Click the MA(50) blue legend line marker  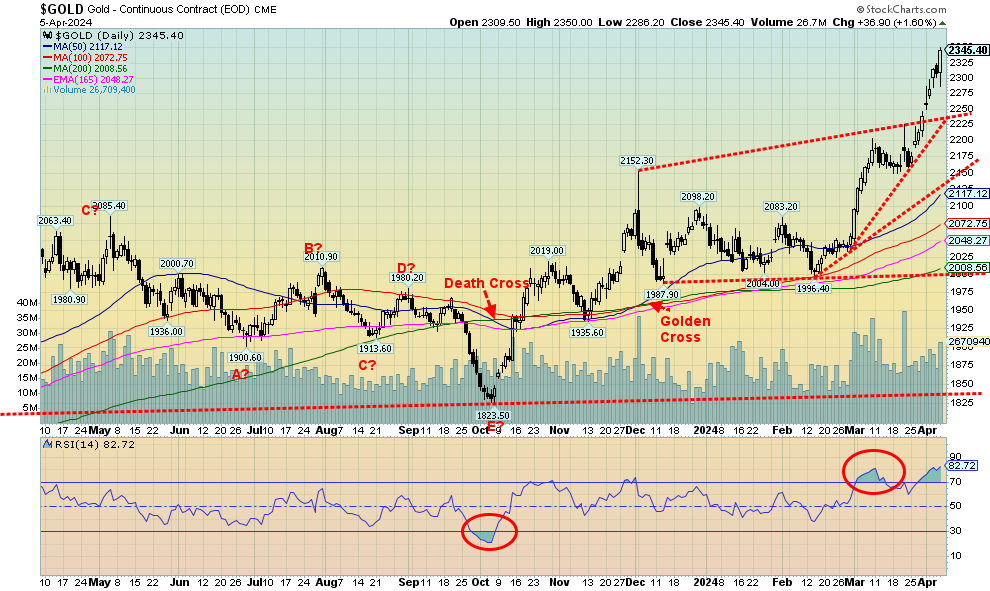tap(47, 46)
